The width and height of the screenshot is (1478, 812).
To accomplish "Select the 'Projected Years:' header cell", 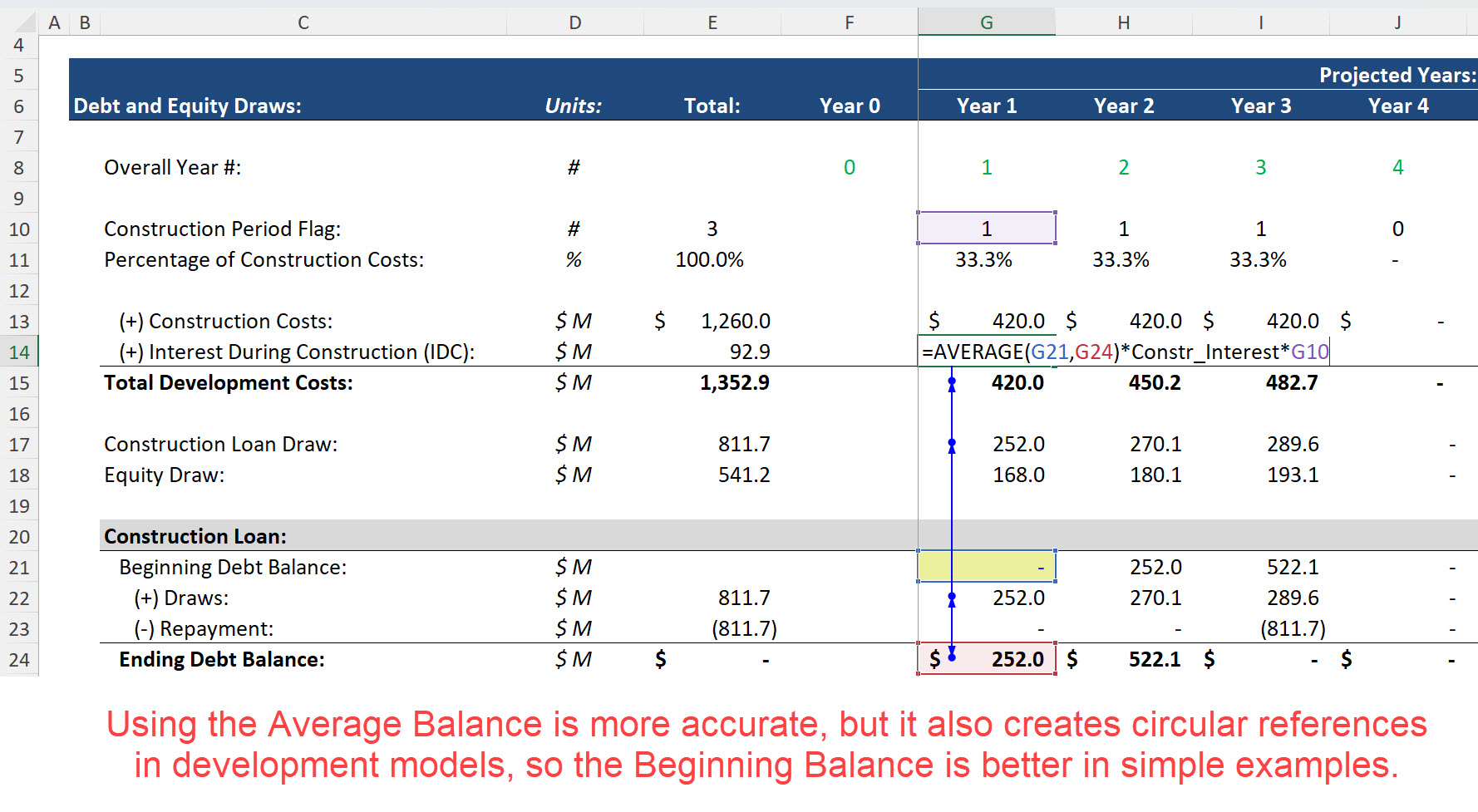I will pyautogui.click(x=1397, y=75).
